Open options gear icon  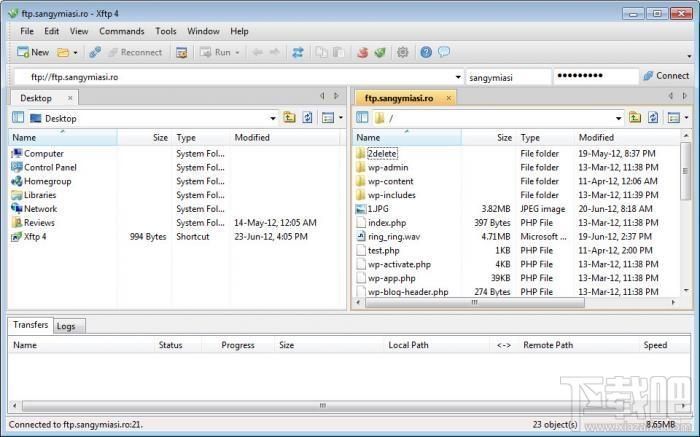(x=403, y=53)
